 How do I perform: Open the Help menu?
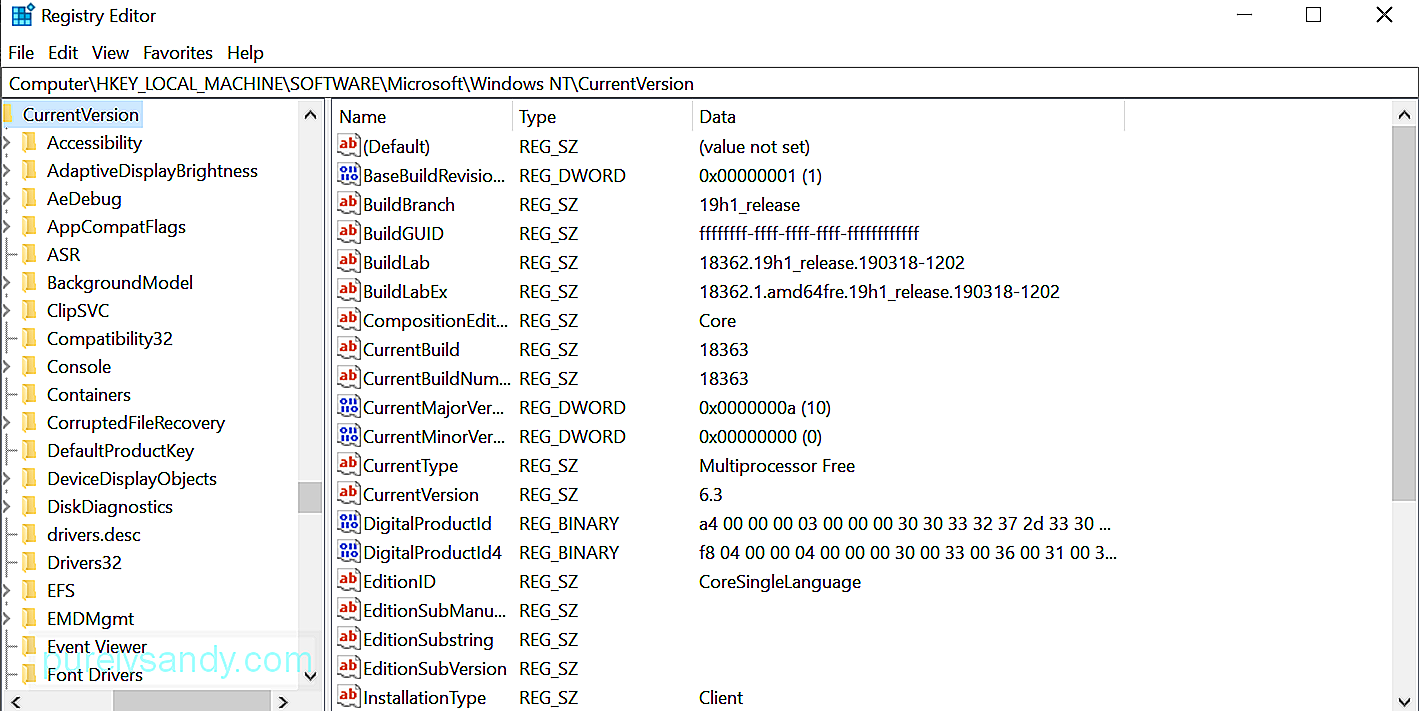click(x=245, y=53)
